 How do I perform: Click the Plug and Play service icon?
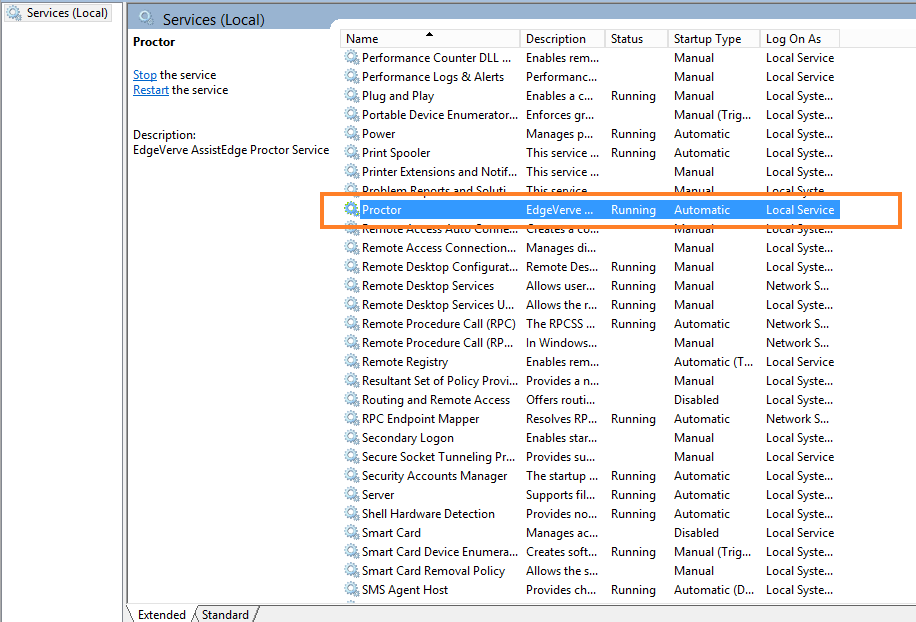pos(351,95)
